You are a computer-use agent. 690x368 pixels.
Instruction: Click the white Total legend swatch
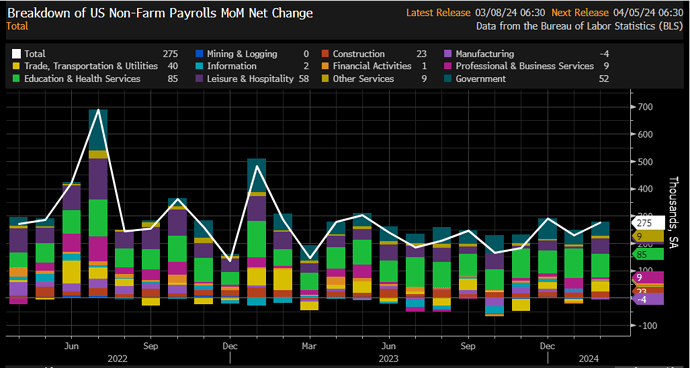tap(16, 54)
